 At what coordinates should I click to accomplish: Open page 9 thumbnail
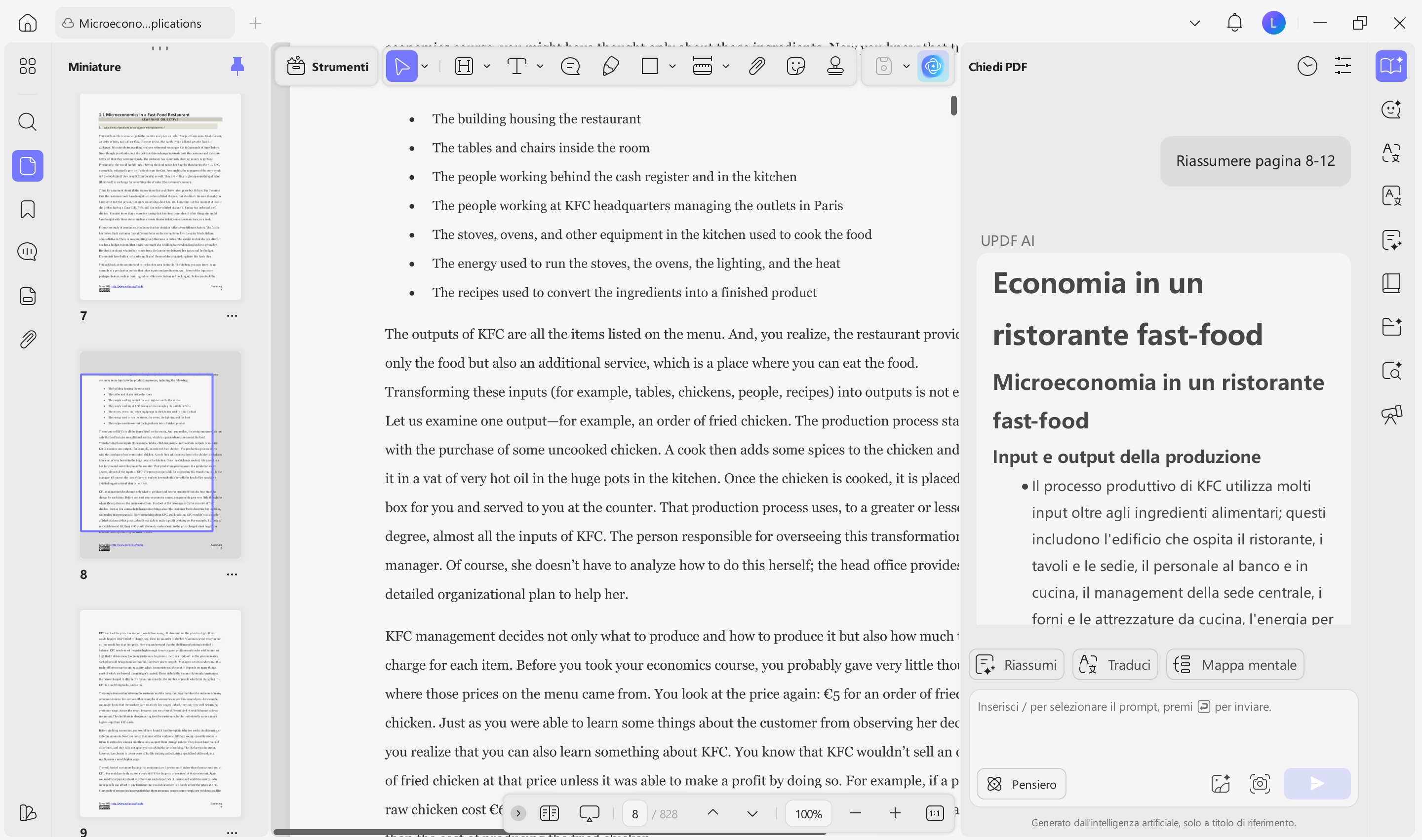point(160,713)
